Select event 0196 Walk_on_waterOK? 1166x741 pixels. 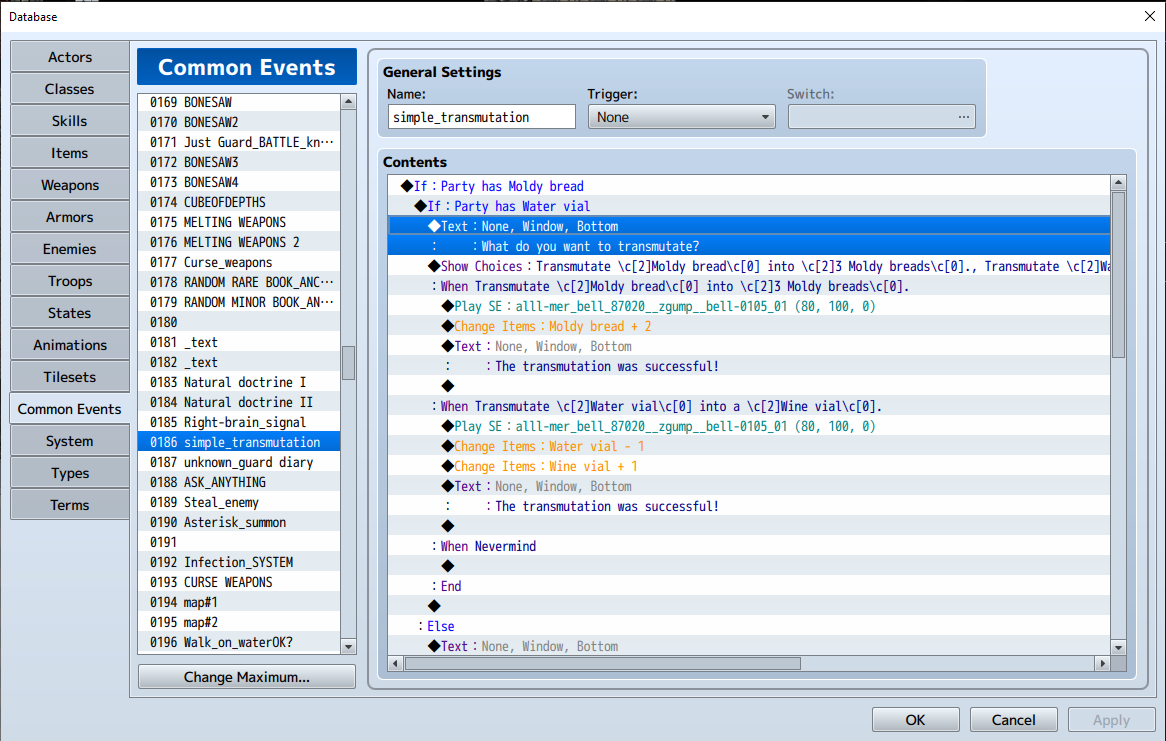pyautogui.click(x=239, y=642)
